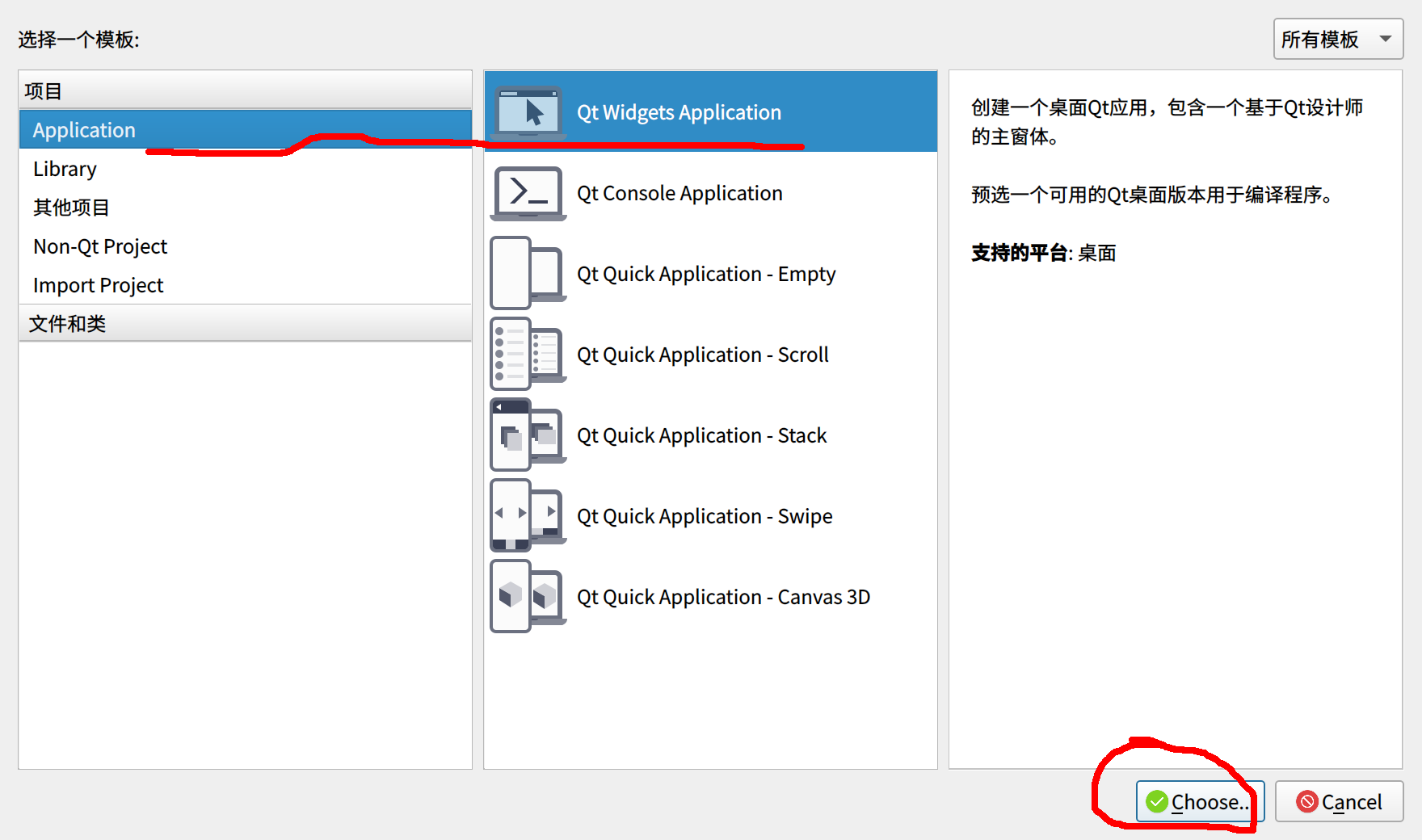Image resolution: width=1422 pixels, height=840 pixels.
Task: Expand the 文件和类 section
Action: tap(67, 323)
